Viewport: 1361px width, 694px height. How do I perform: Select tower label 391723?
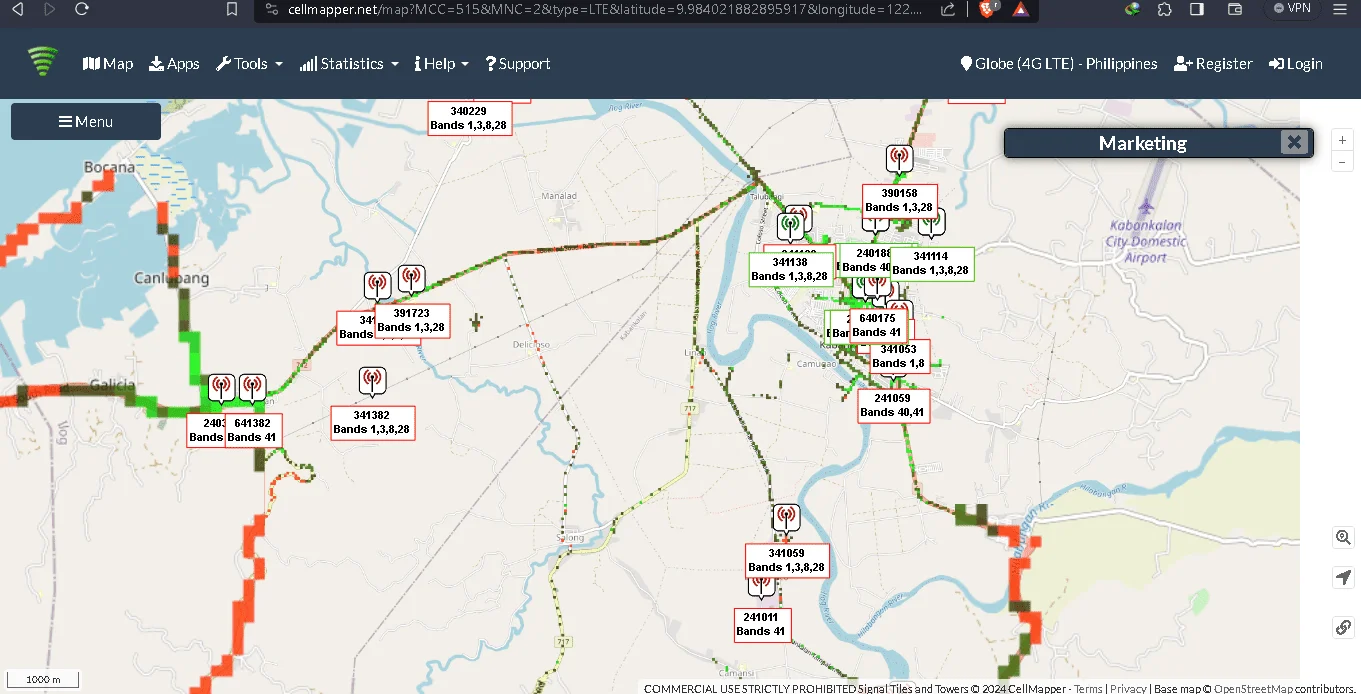tap(411, 320)
